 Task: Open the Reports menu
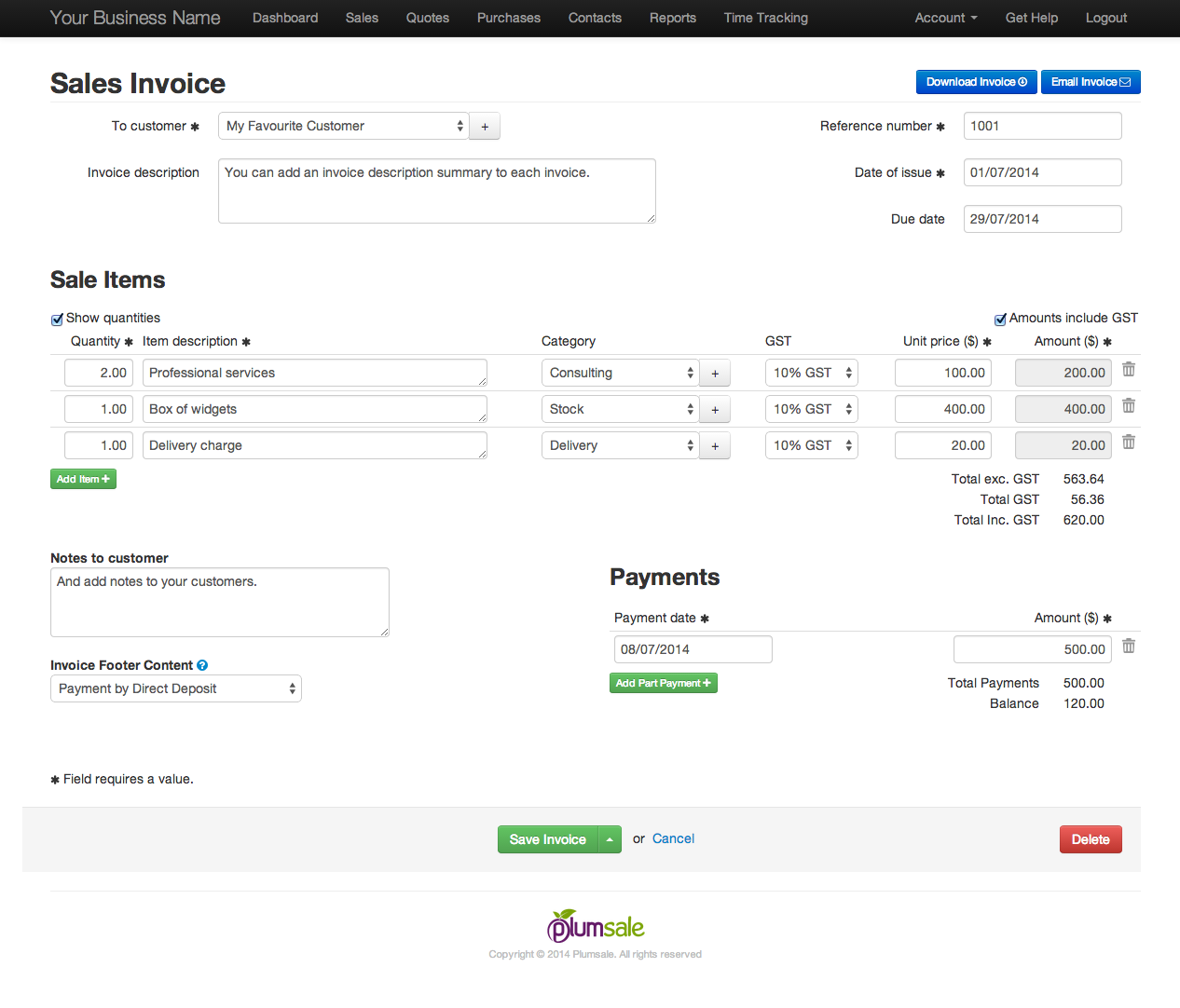[672, 18]
